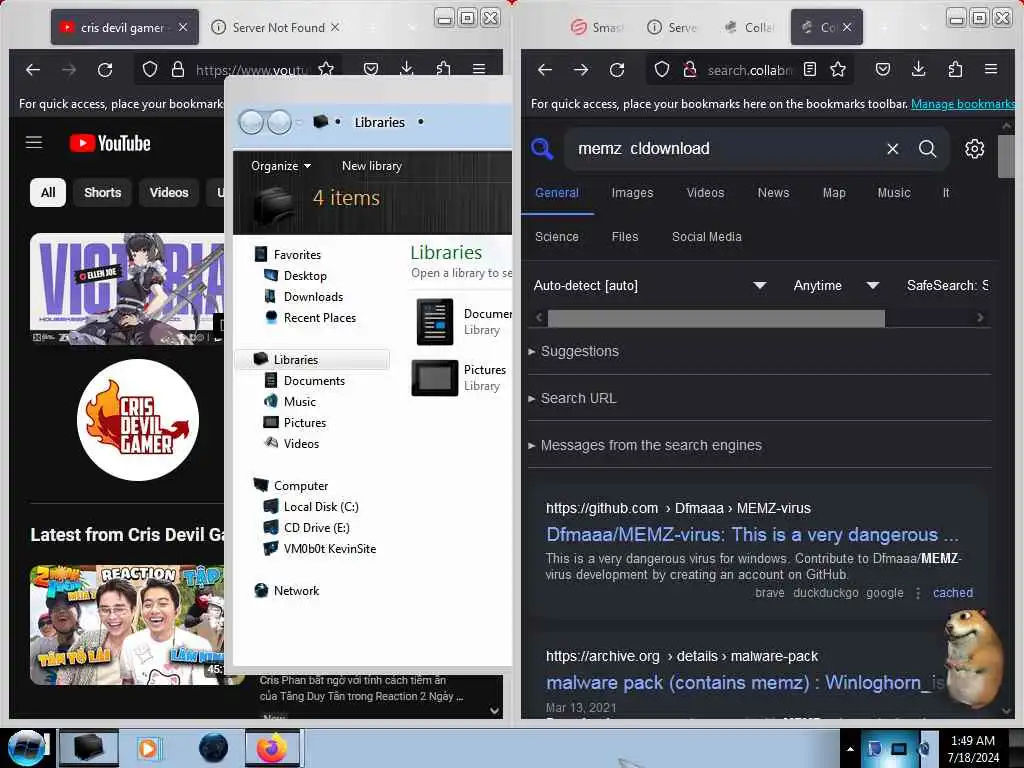The image size is (1024, 768).
Task: Open YouTube sidebar guide menu
Action: click(34, 142)
